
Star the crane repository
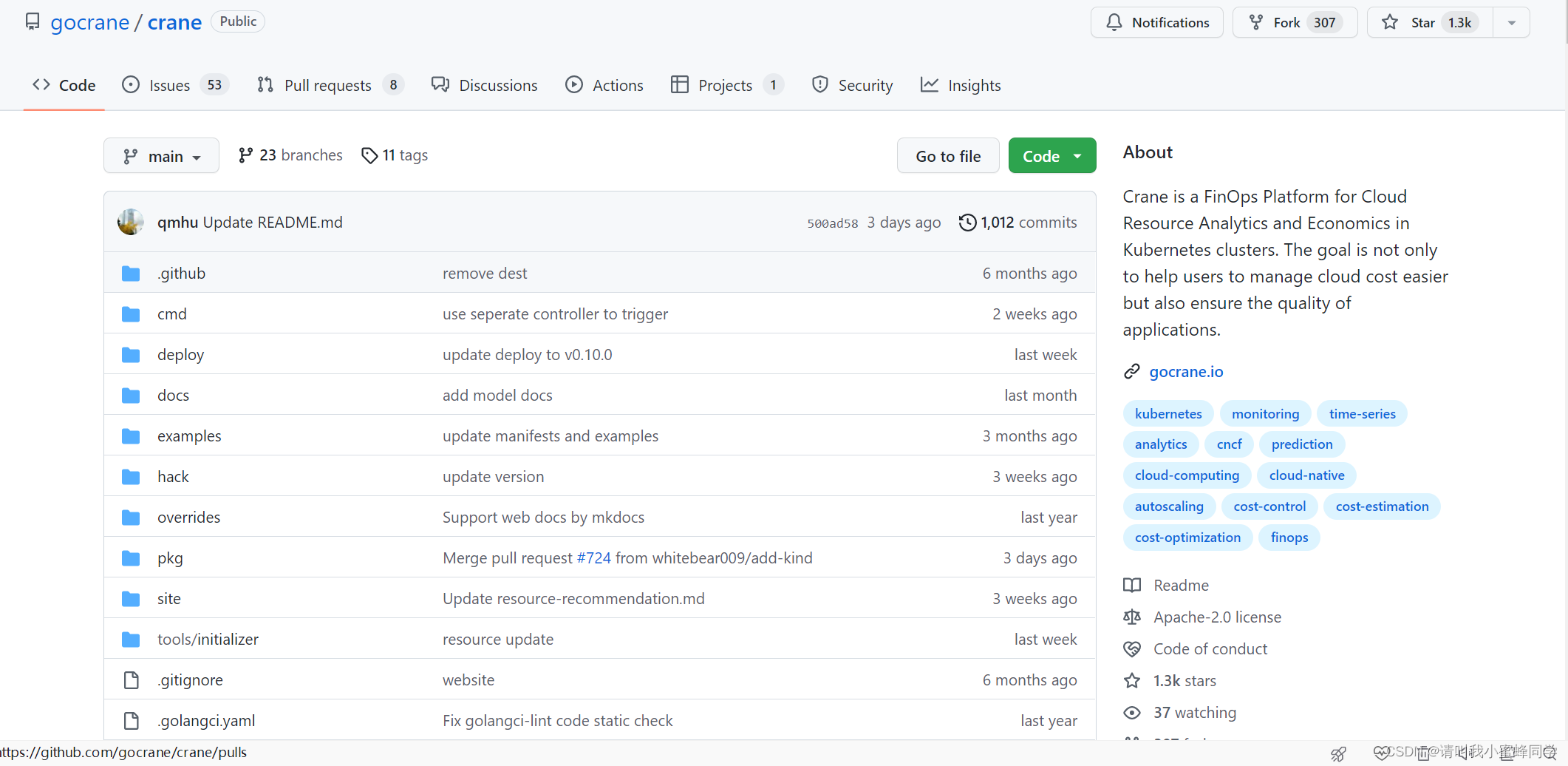1430,22
